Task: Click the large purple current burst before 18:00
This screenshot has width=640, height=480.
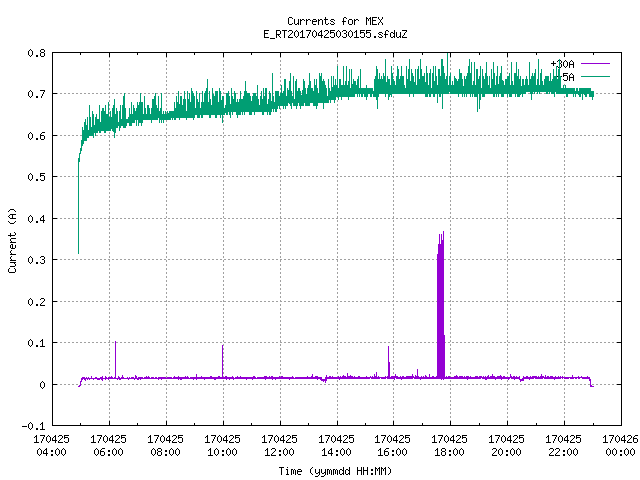Action: [x=441, y=306]
